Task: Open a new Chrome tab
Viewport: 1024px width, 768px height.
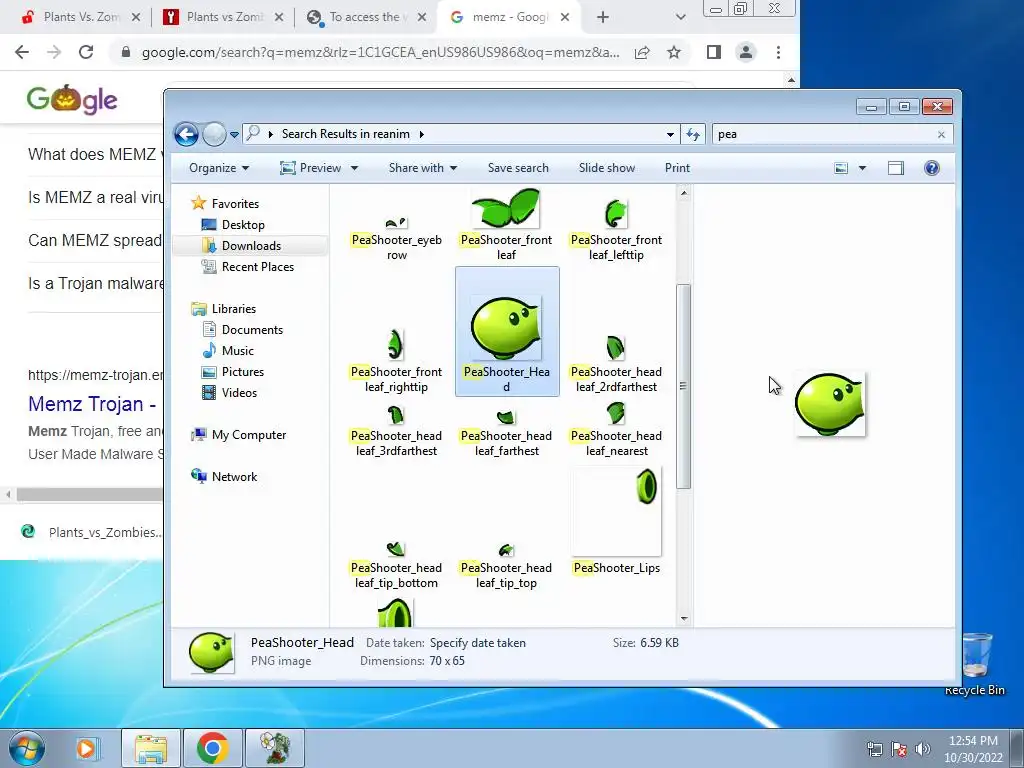Action: coord(603,18)
